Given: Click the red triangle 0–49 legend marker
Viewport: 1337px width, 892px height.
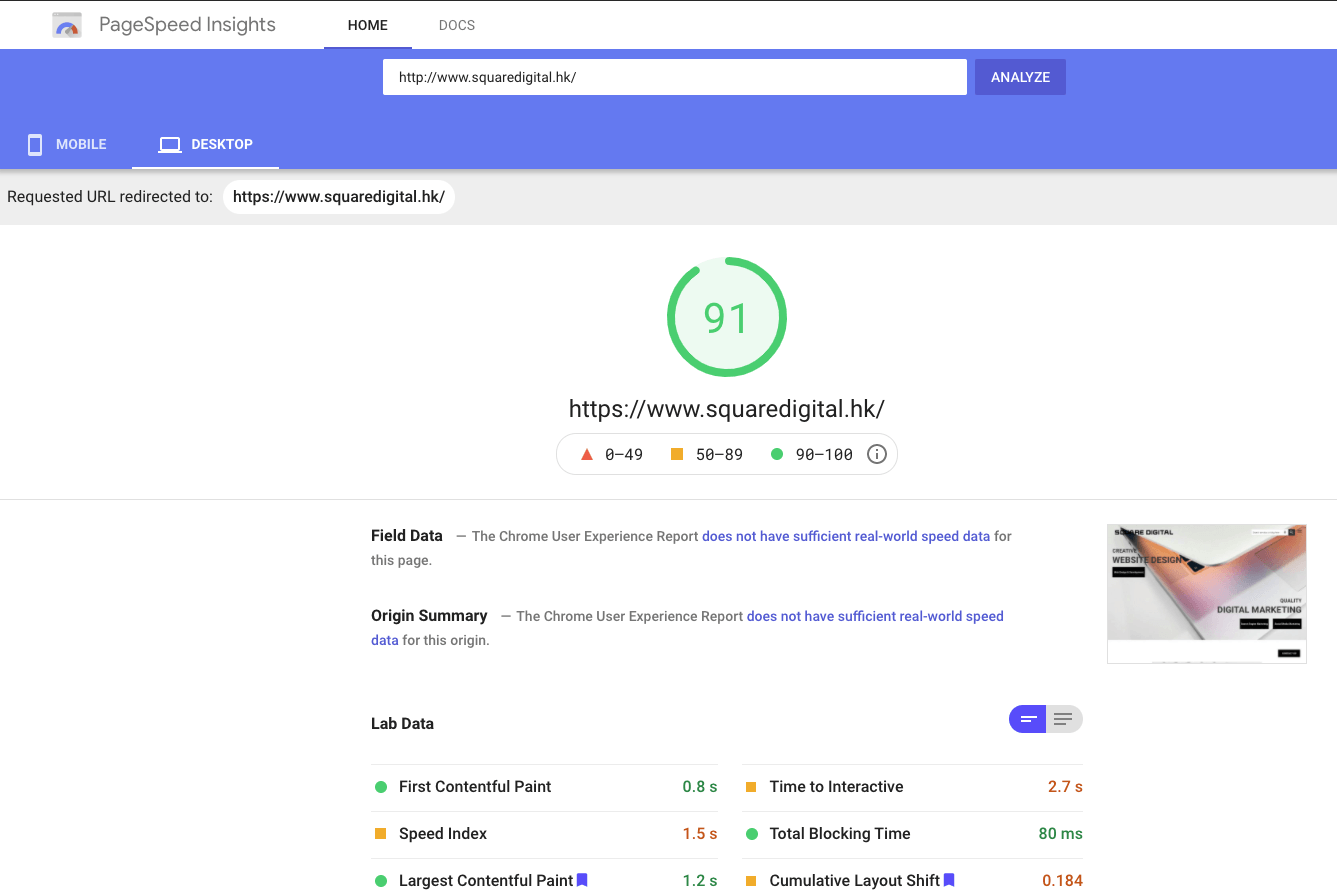Looking at the screenshot, I should click(x=587, y=454).
